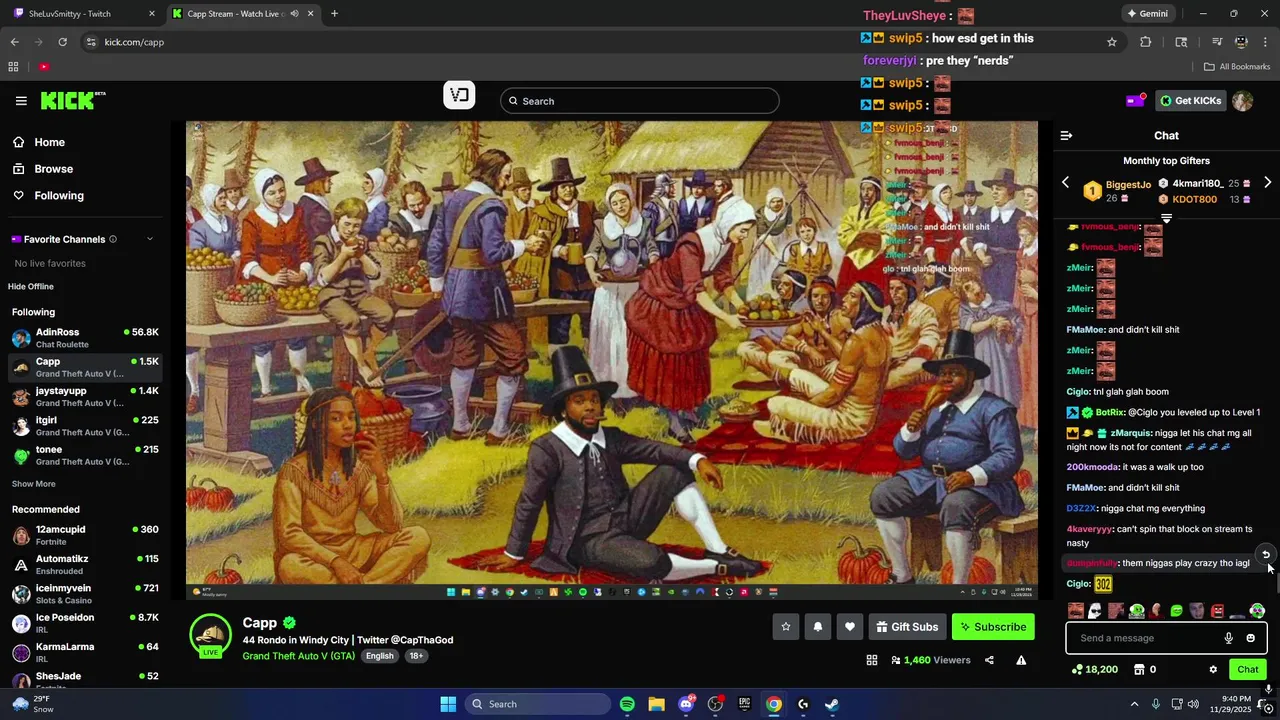Go to Home in the Kick sidebar
Screen dimensions: 1280x720
(x=49, y=142)
